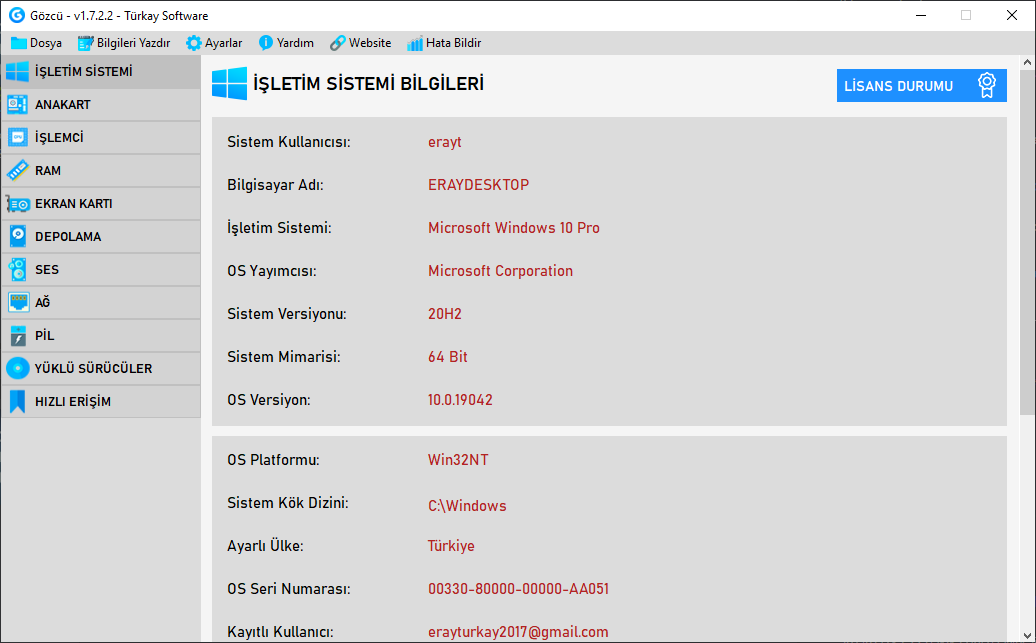This screenshot has height=643, width=1036.
Task: Click the disc icon beside YÜKLÜ SÜRÜCÜLER
Action: 18,369
